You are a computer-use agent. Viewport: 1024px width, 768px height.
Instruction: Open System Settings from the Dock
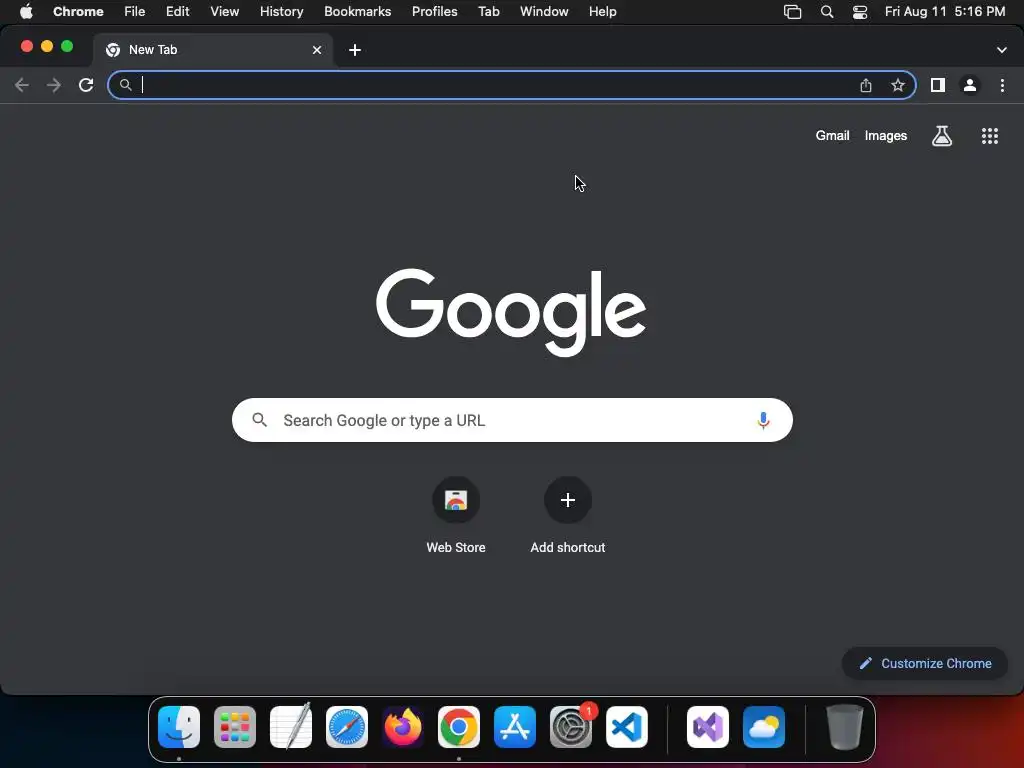pyautogui.click(x=571, y=727)
